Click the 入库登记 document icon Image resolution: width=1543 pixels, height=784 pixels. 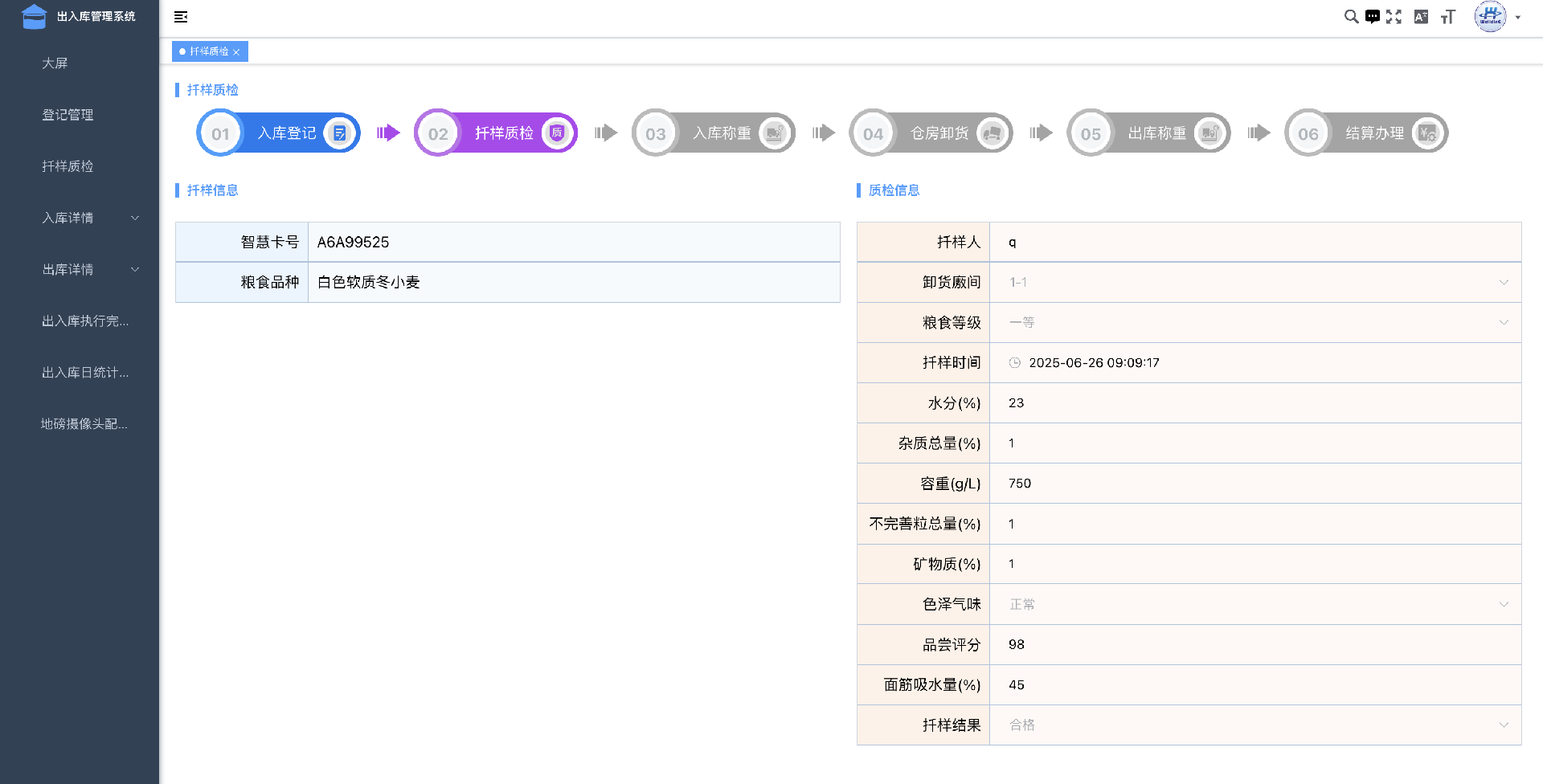coord(340,133)
